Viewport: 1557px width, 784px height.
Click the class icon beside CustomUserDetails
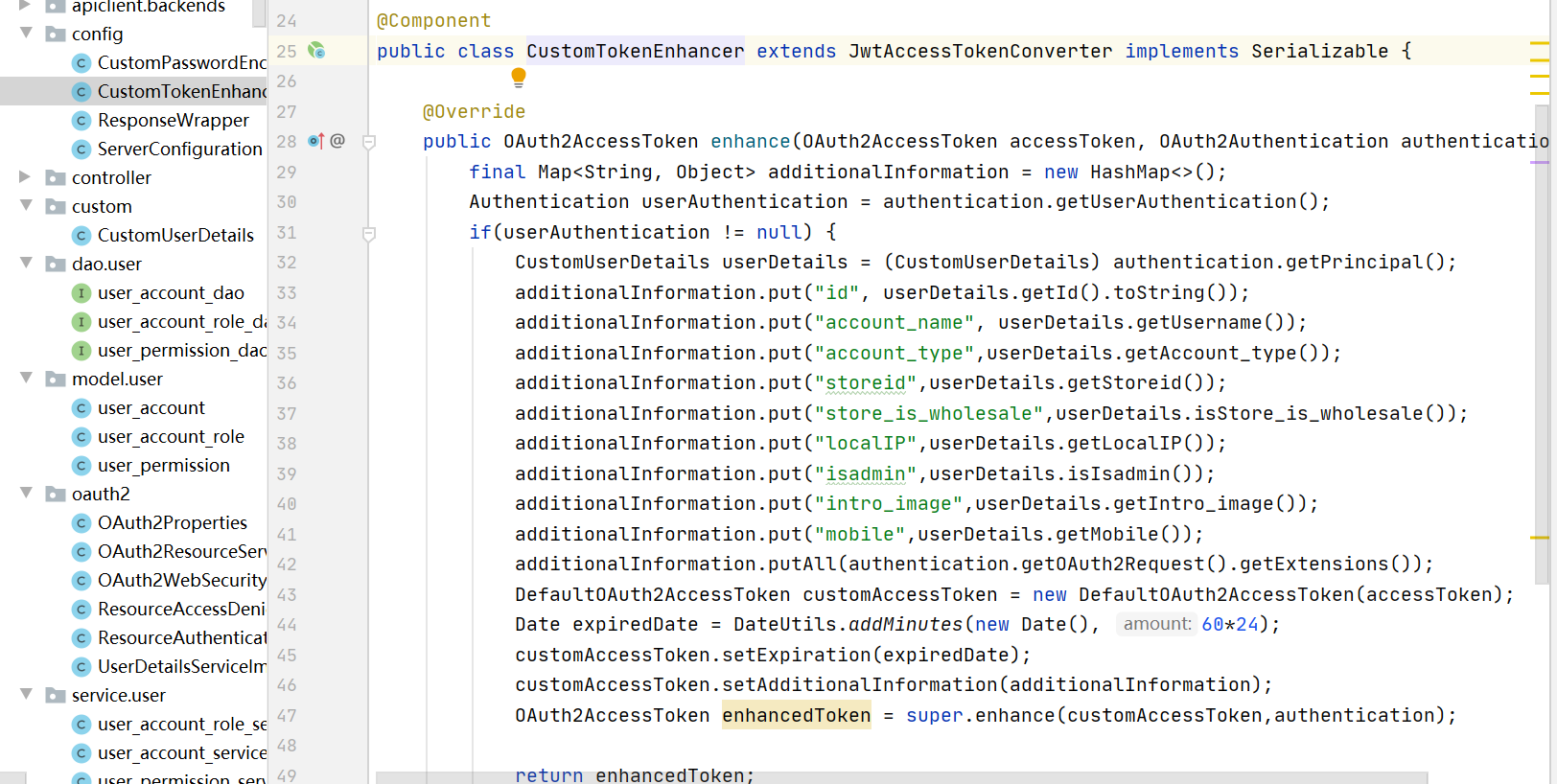pyautogui.click(x=81, y=235)
